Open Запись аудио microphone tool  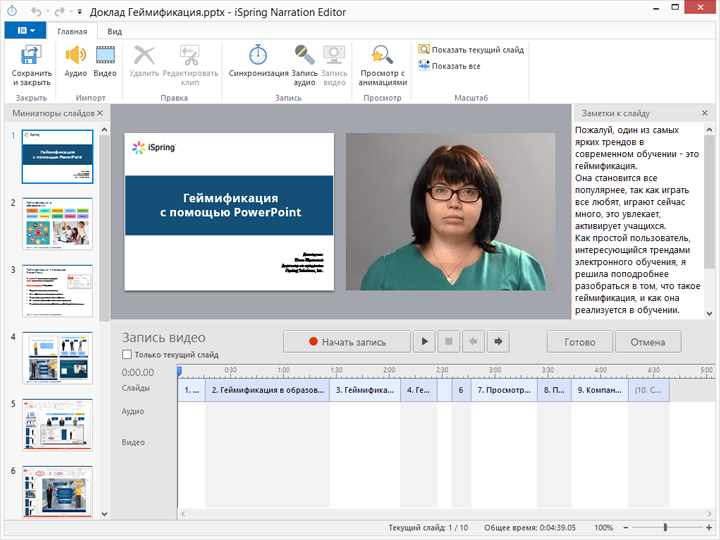tap(304, 65)
